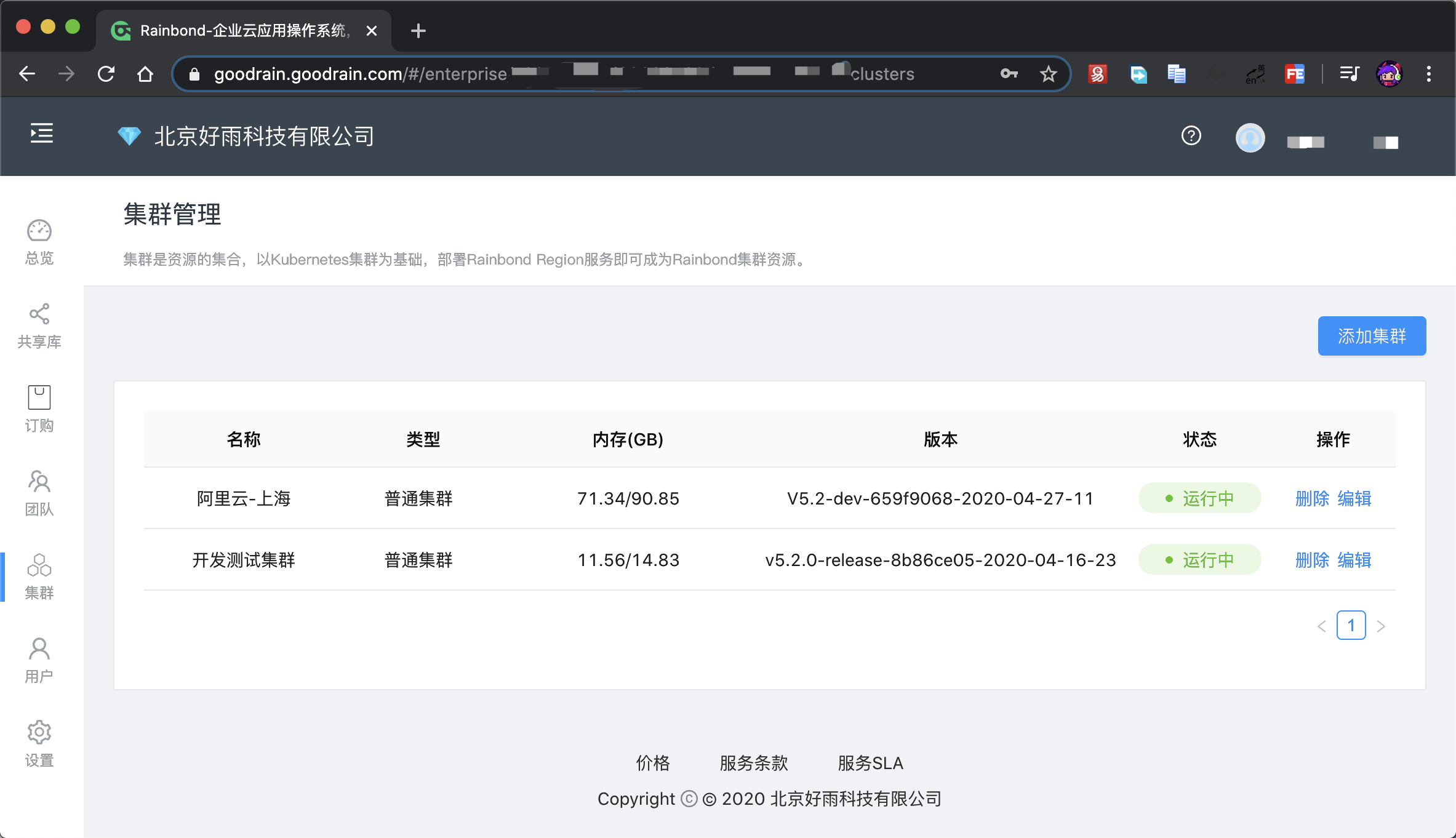Go to 订购 subscription page
Screen dimensions: 1456x838
tap(39, 410)
